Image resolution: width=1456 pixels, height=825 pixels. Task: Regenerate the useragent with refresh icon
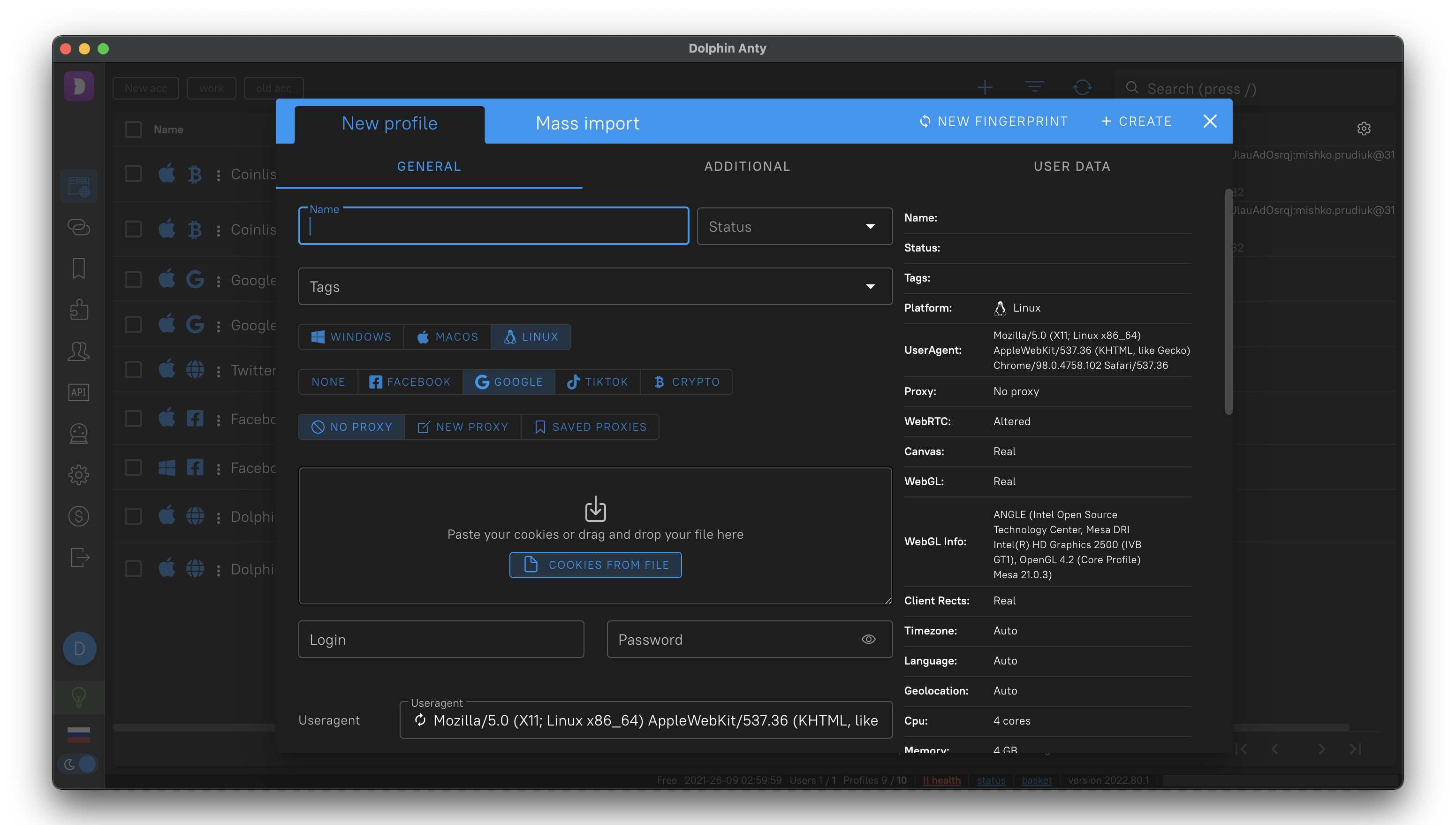click(420, 719)
